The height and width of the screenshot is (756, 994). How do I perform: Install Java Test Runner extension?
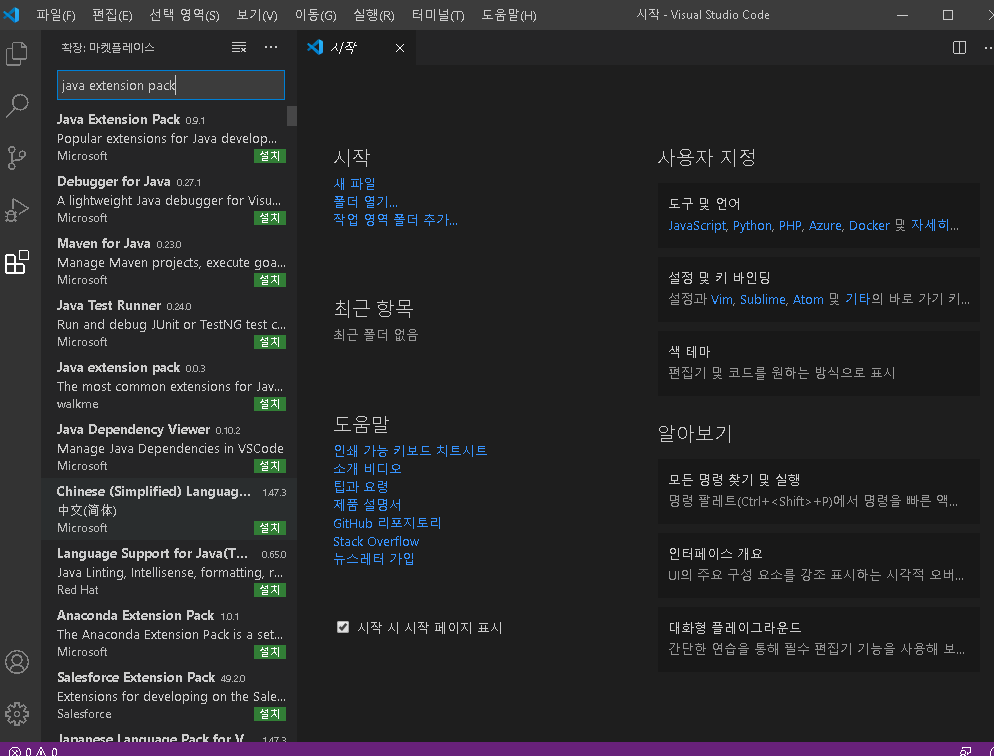269,342
